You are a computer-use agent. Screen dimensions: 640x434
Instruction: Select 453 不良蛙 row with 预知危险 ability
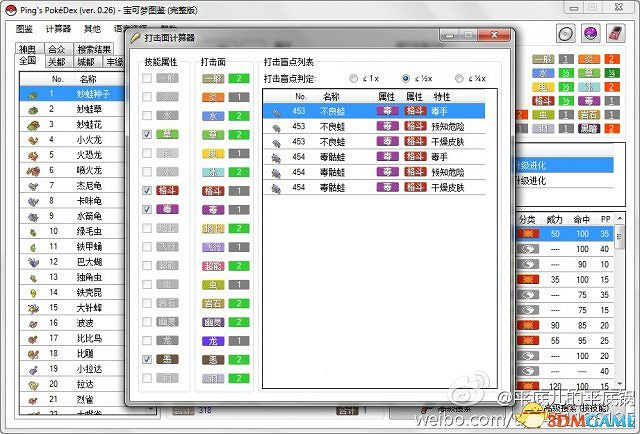point(374,127)
